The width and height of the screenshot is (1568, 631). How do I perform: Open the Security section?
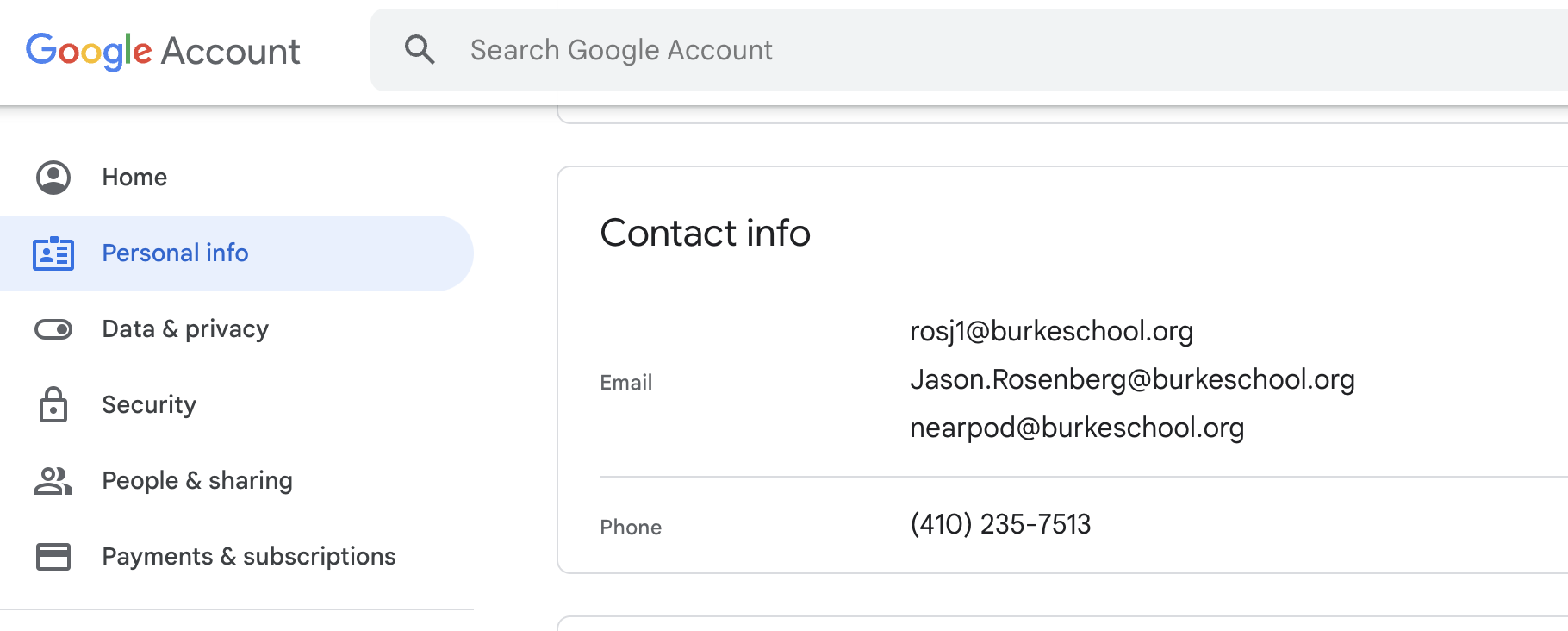(x=237, y=405)
